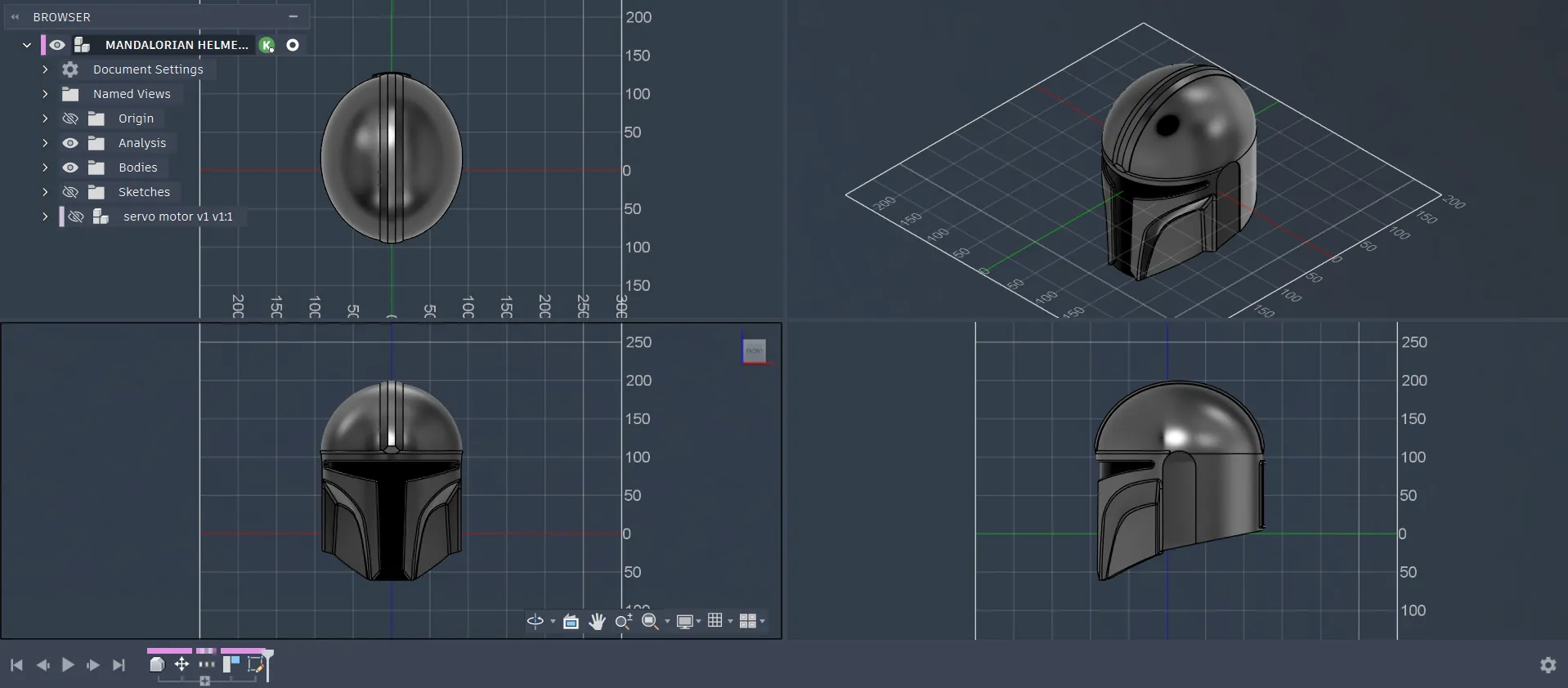Expand the Document Settings node
1568x688 pixels.
point(45,69)
